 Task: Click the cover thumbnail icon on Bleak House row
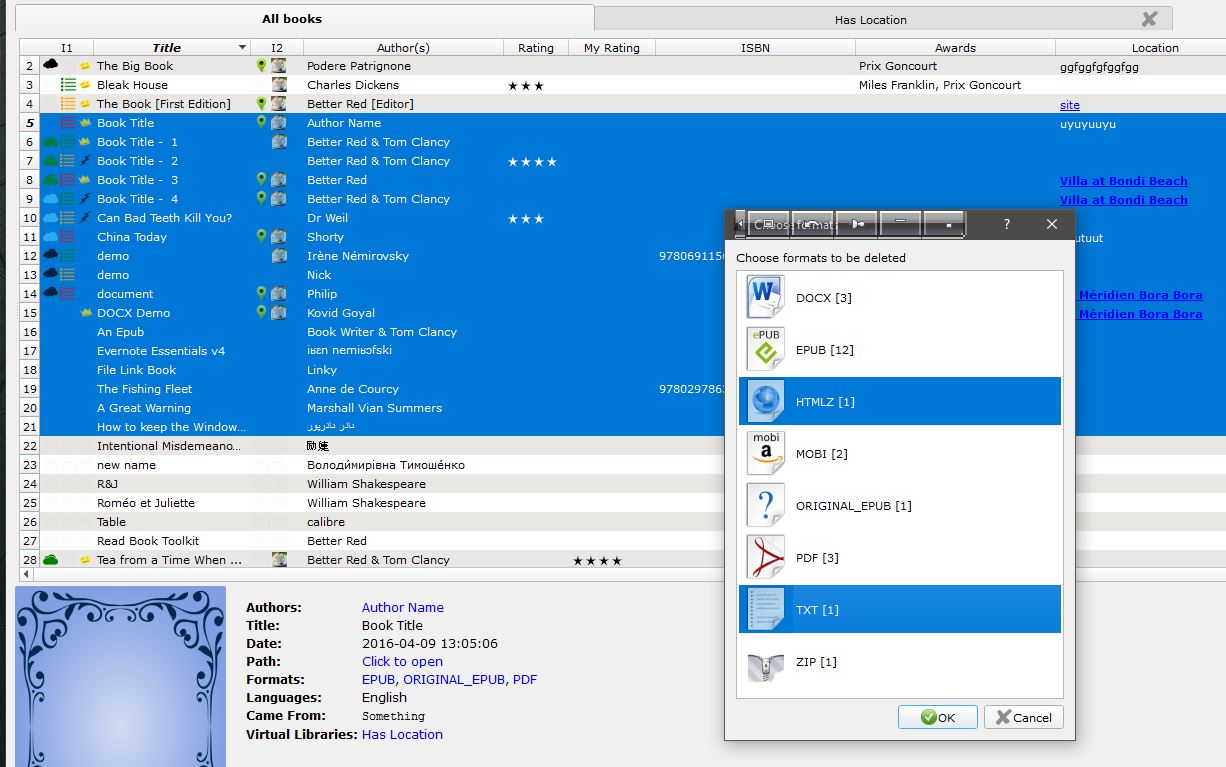click(x=279, y=85)
